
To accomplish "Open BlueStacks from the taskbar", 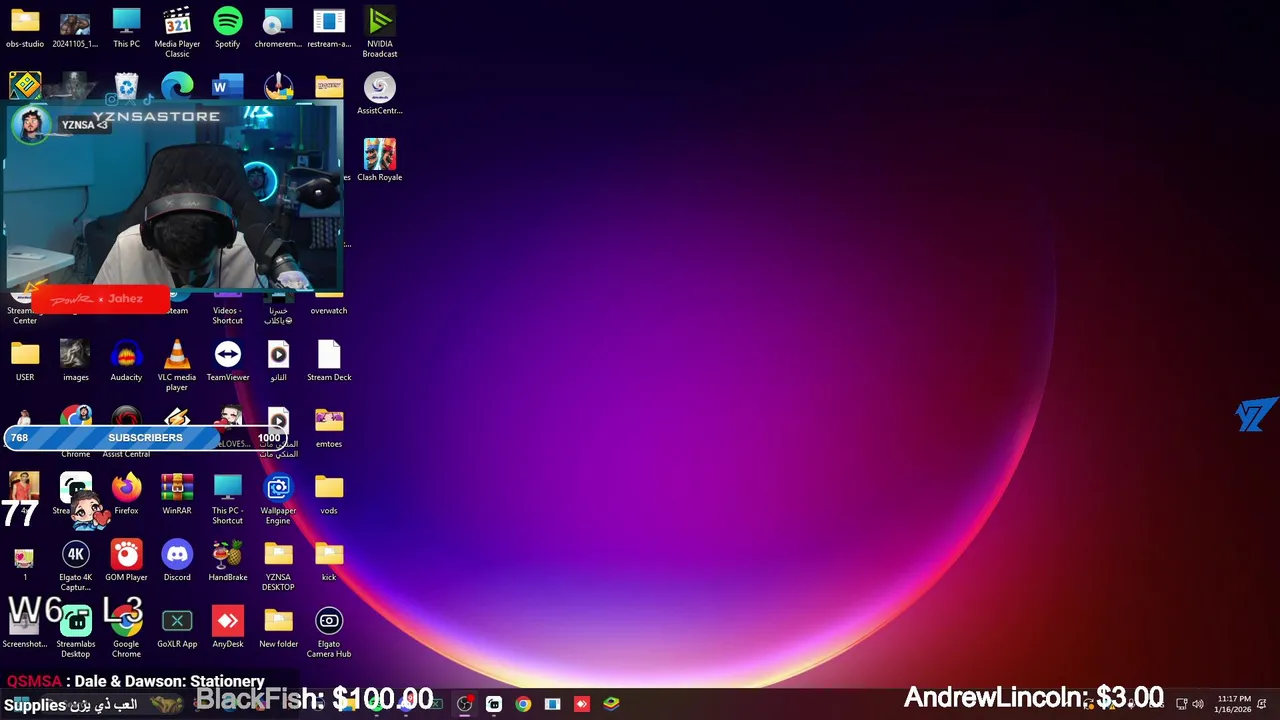I will point(611,704).
